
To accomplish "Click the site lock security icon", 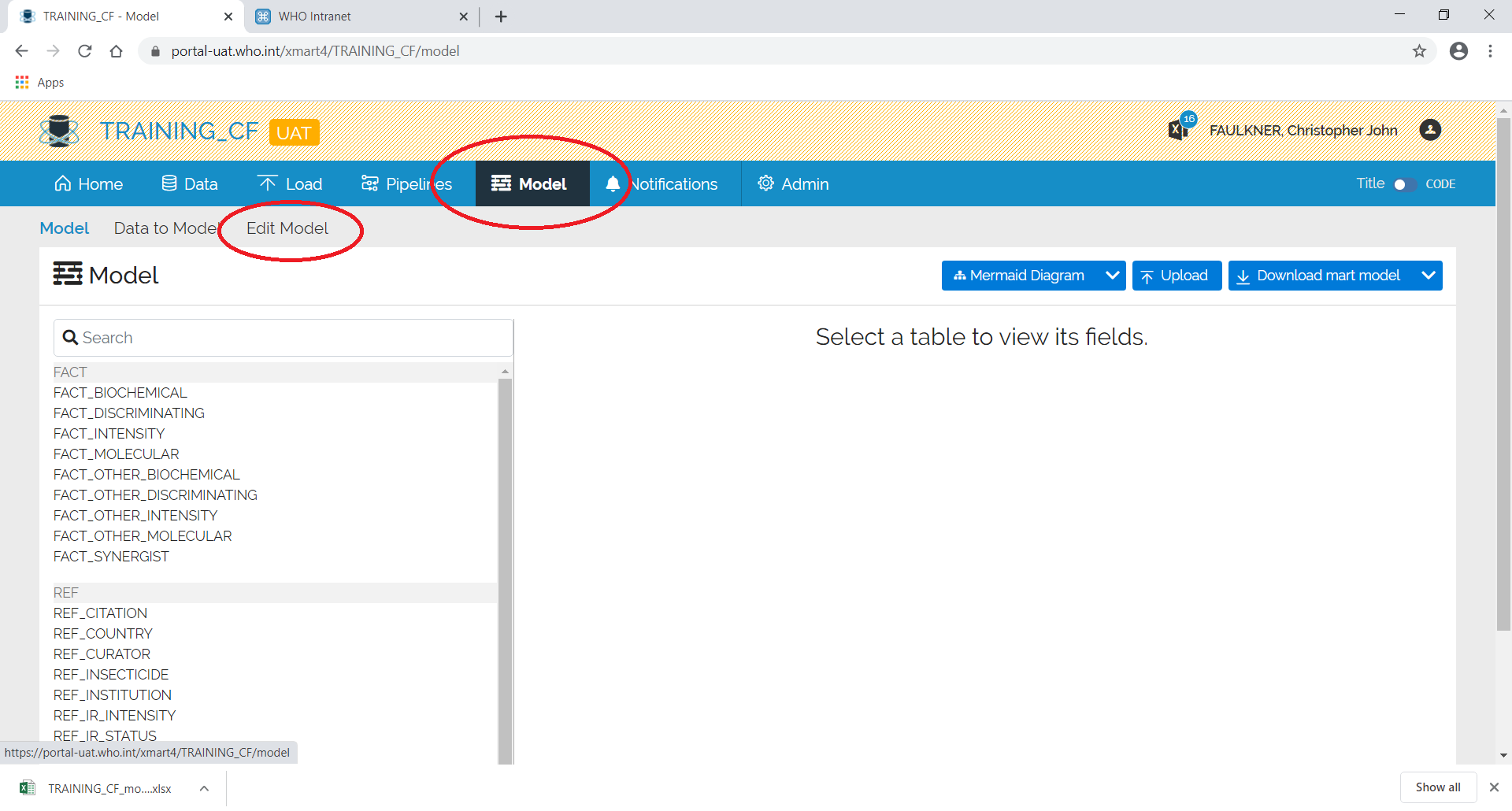I will 155,51.
